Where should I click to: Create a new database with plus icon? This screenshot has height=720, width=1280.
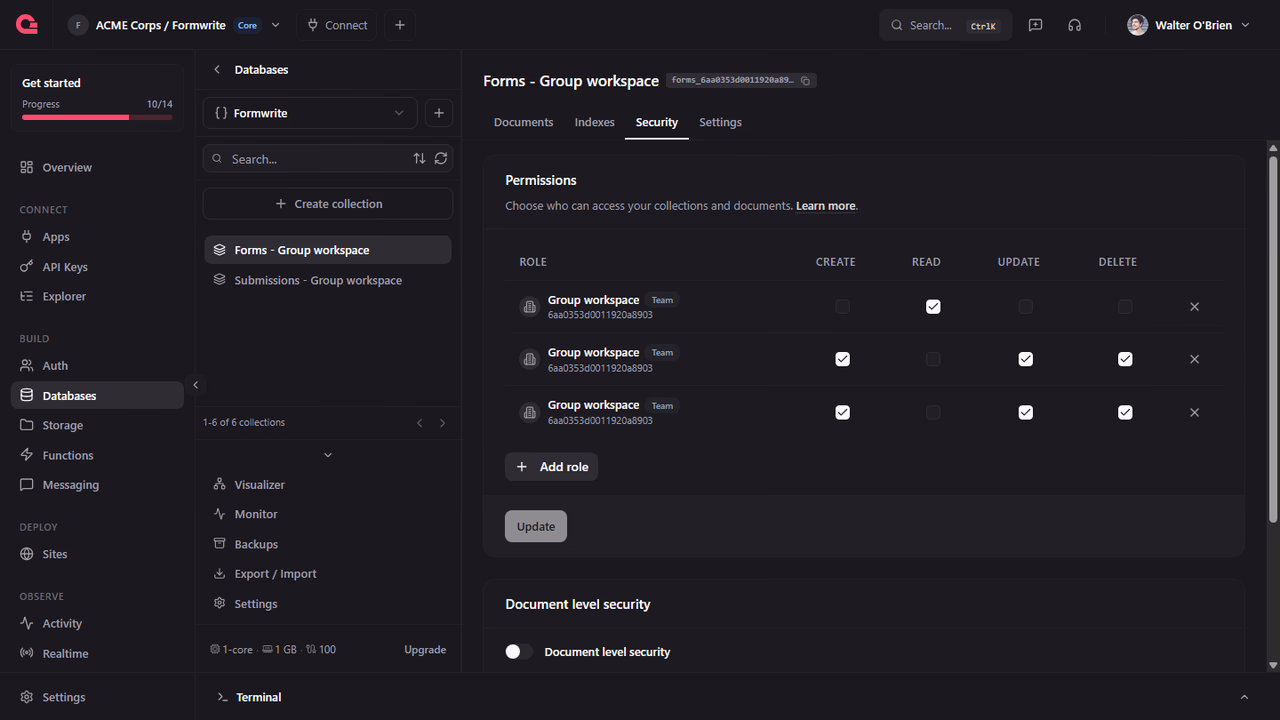coord(439,113)
